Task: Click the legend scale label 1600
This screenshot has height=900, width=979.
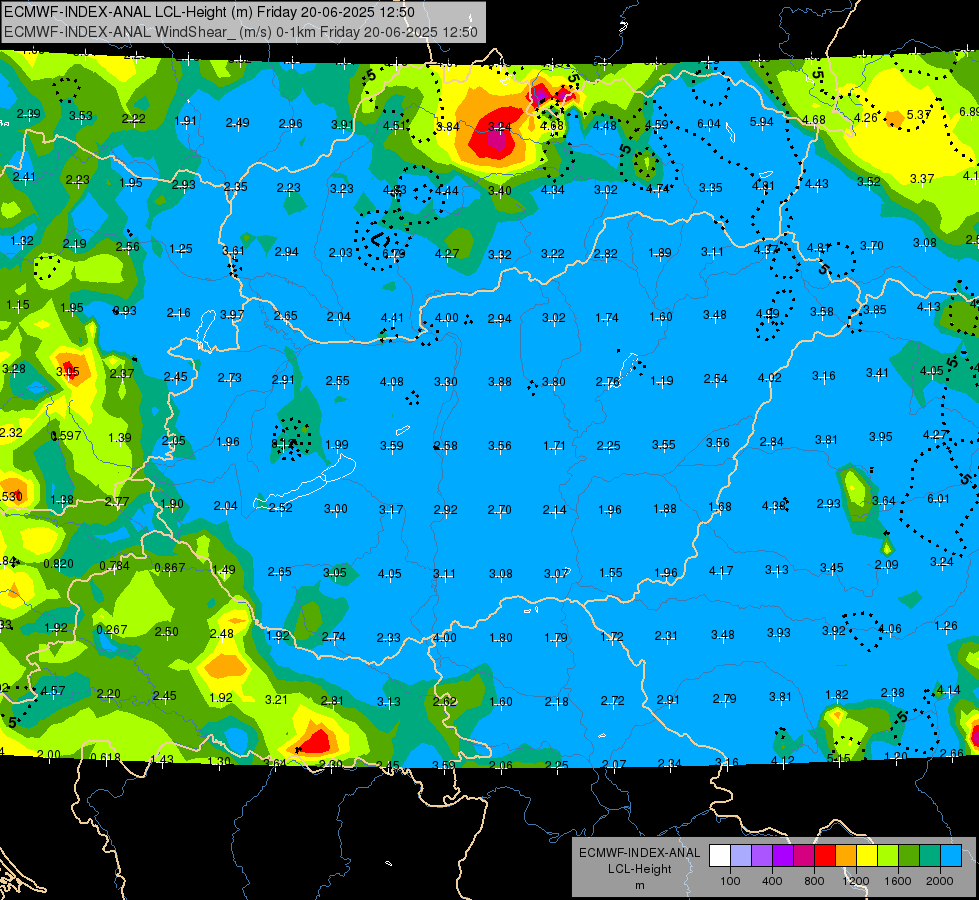Action: [898, 881]
